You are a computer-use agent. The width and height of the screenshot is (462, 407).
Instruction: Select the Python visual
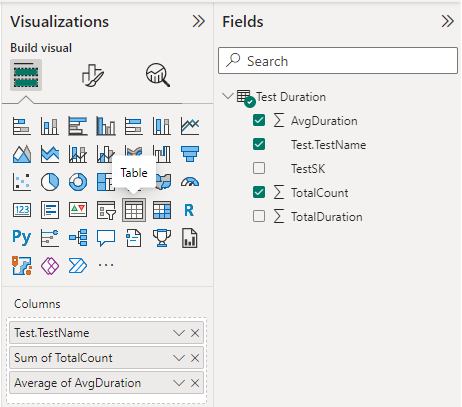(22, 238)
